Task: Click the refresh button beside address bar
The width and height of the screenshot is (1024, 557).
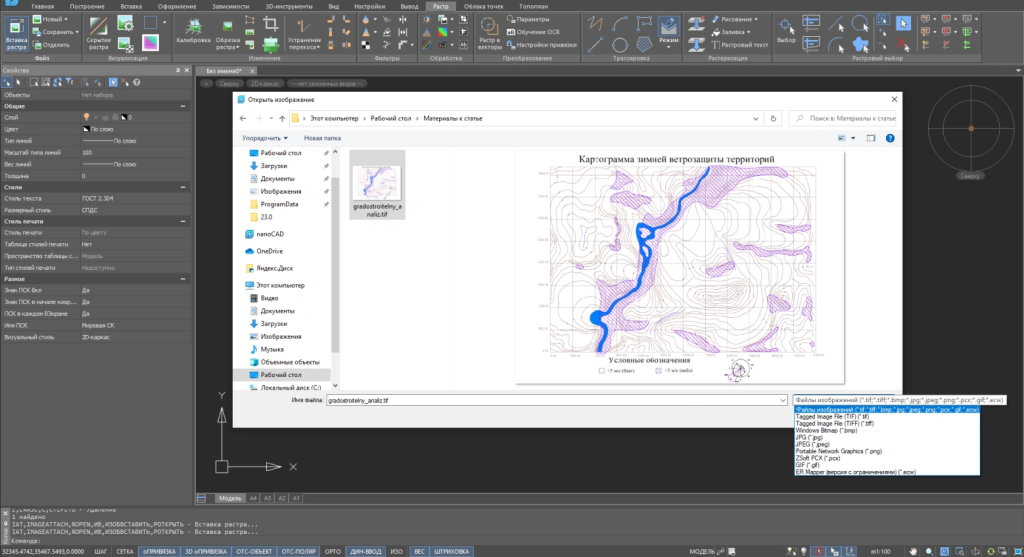Action: pos(775,119)
